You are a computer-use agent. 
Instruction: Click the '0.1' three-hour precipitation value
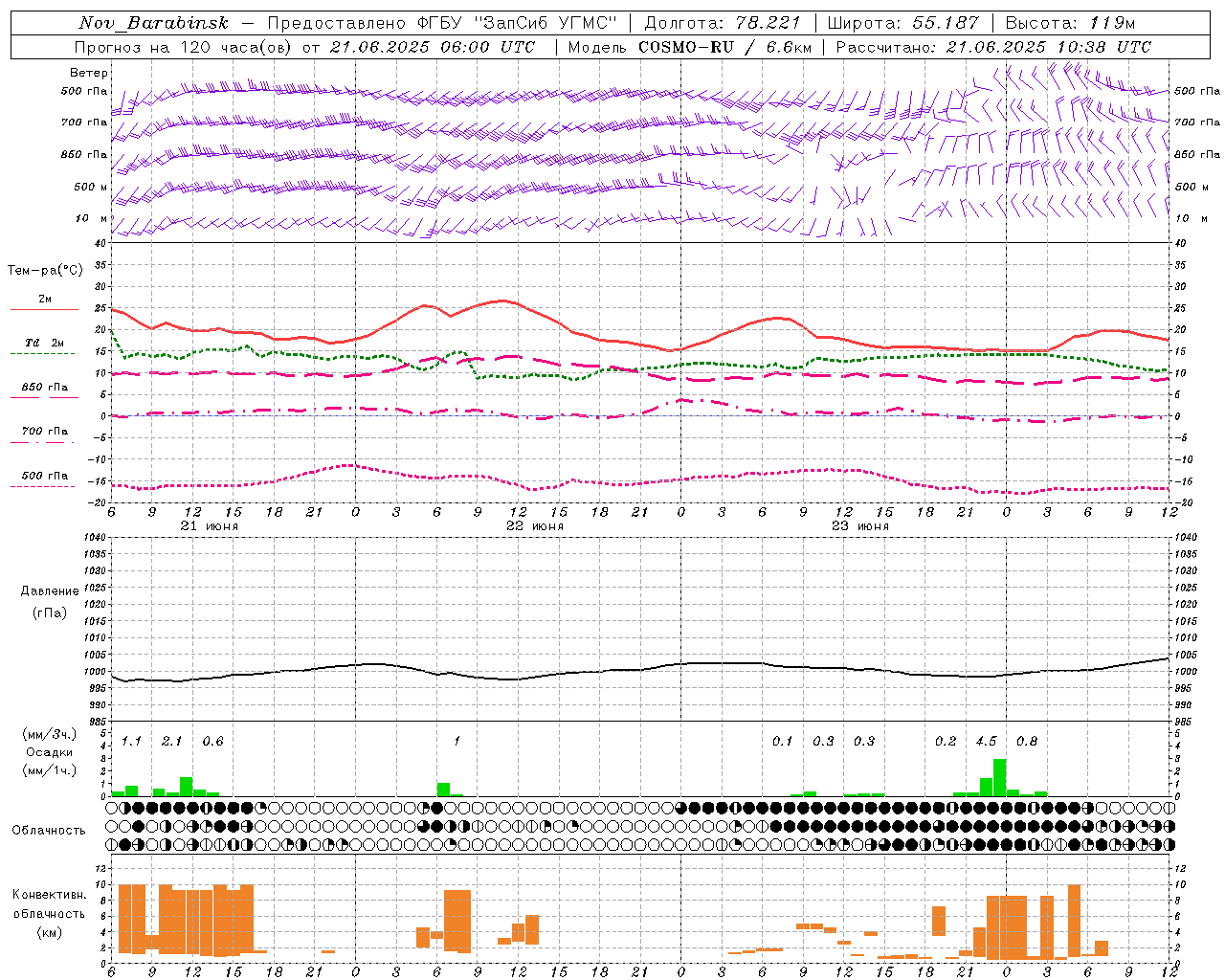783,742
